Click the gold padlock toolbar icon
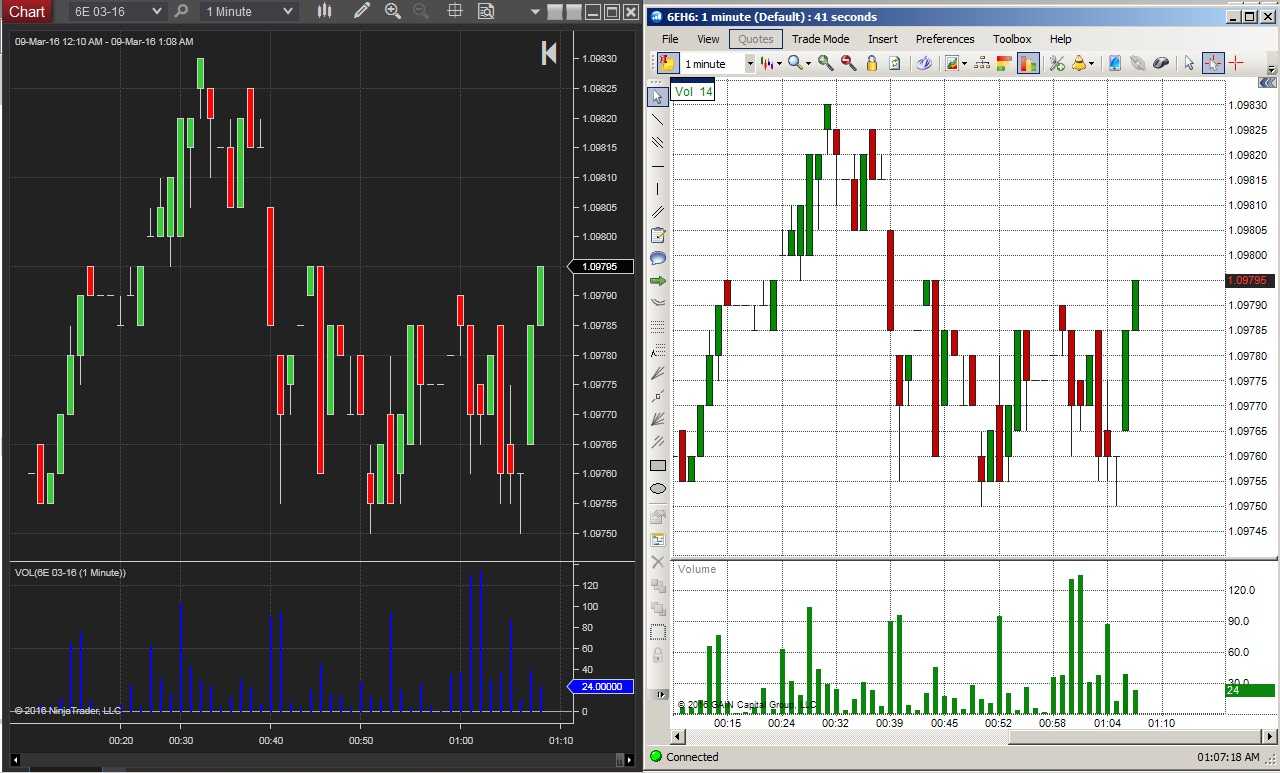The image size is (1280, 773). click(872, 63)
